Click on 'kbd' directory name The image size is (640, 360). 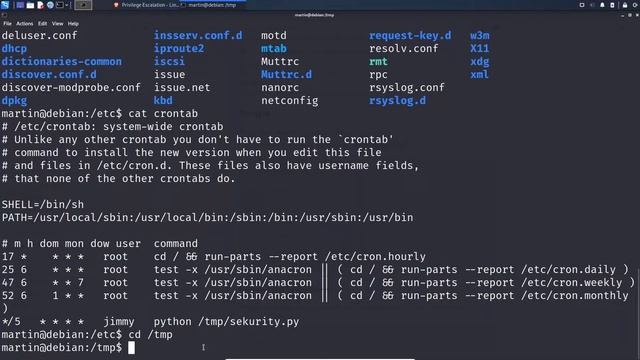pos(163,101)
